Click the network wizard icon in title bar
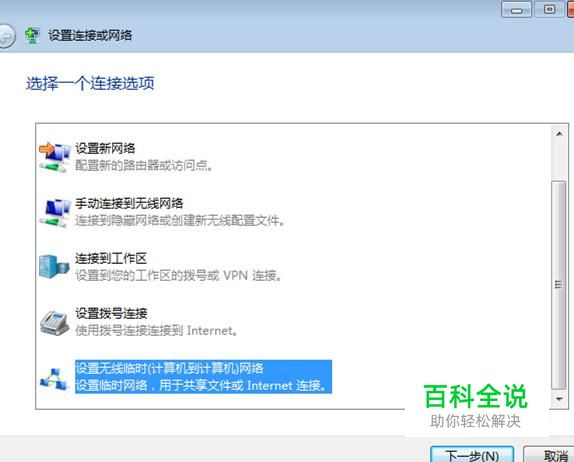Screen dimensions: 574x462 click(32, 36)
